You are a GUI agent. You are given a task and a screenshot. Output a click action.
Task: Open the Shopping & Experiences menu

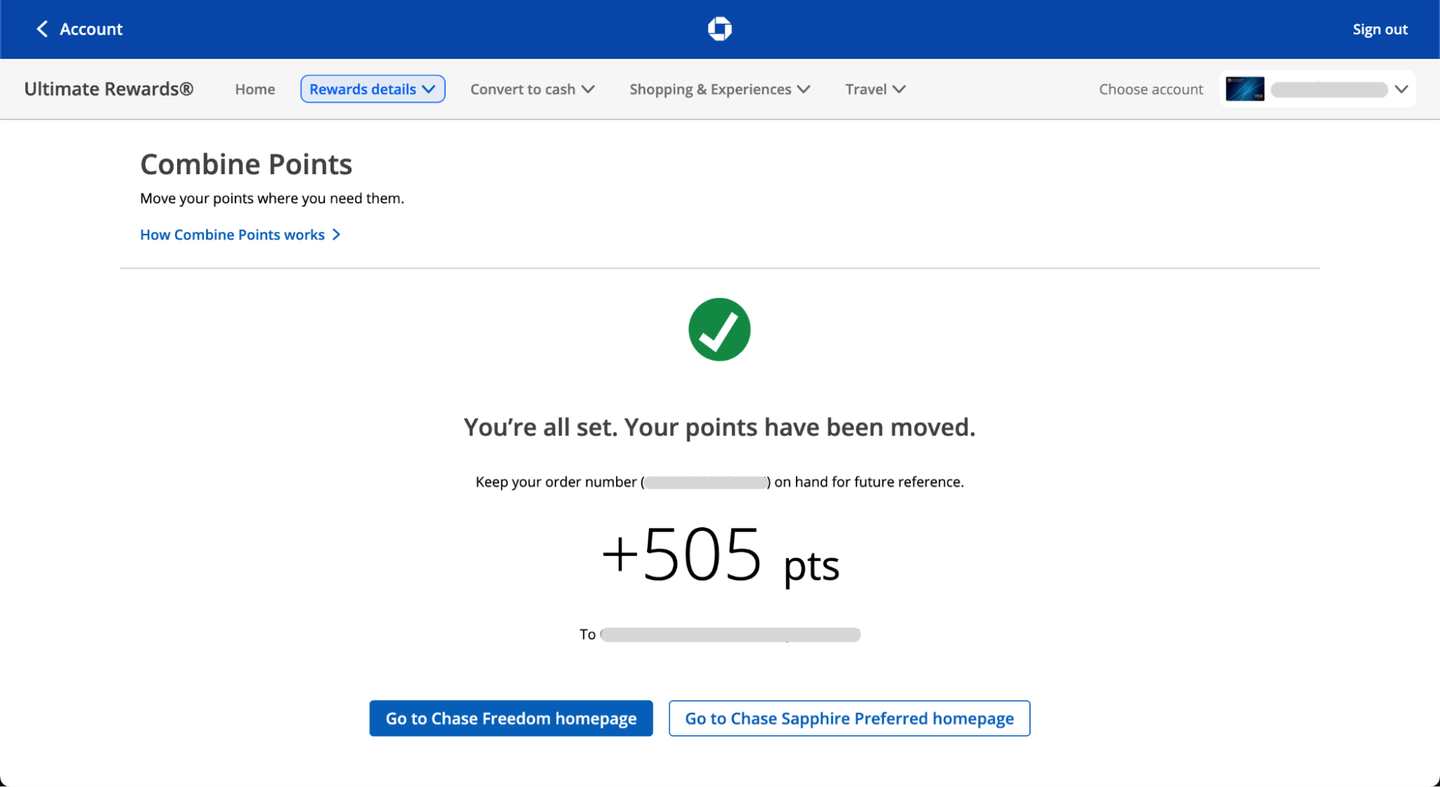pos(710,89)
